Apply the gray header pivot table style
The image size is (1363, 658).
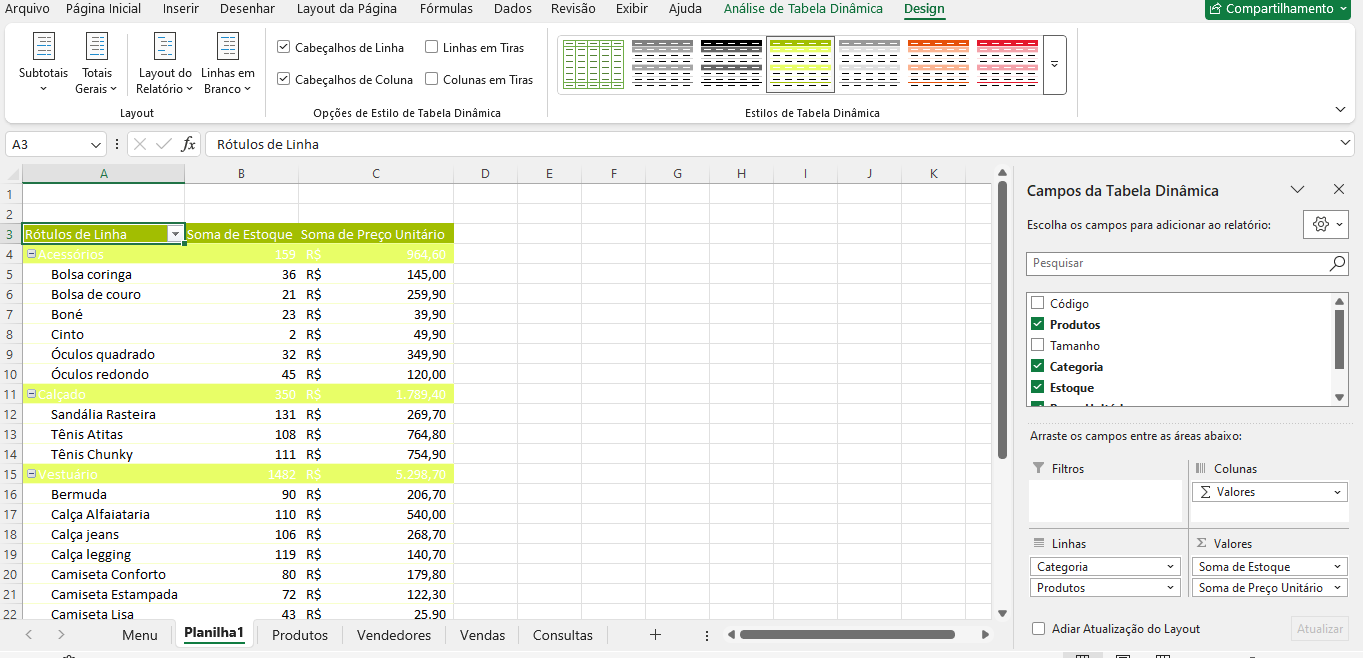[x=662, y=65]
